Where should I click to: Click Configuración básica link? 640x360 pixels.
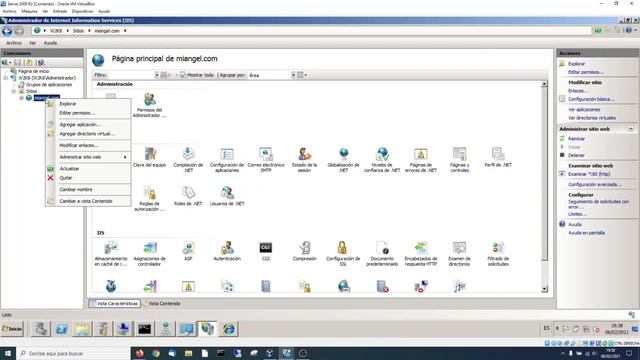click(591, 99)
